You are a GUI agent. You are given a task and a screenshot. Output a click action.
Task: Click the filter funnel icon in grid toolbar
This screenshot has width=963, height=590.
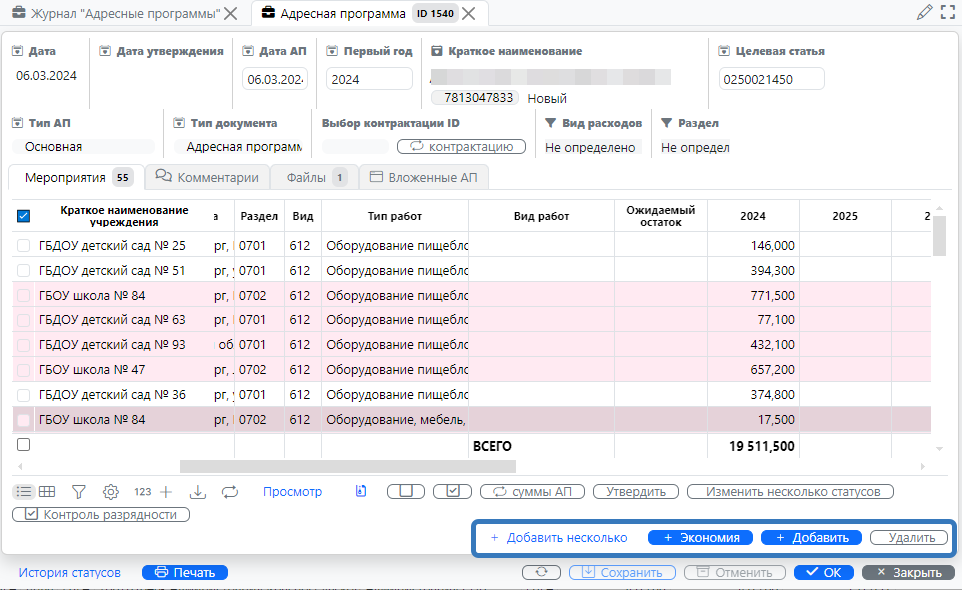78,492
